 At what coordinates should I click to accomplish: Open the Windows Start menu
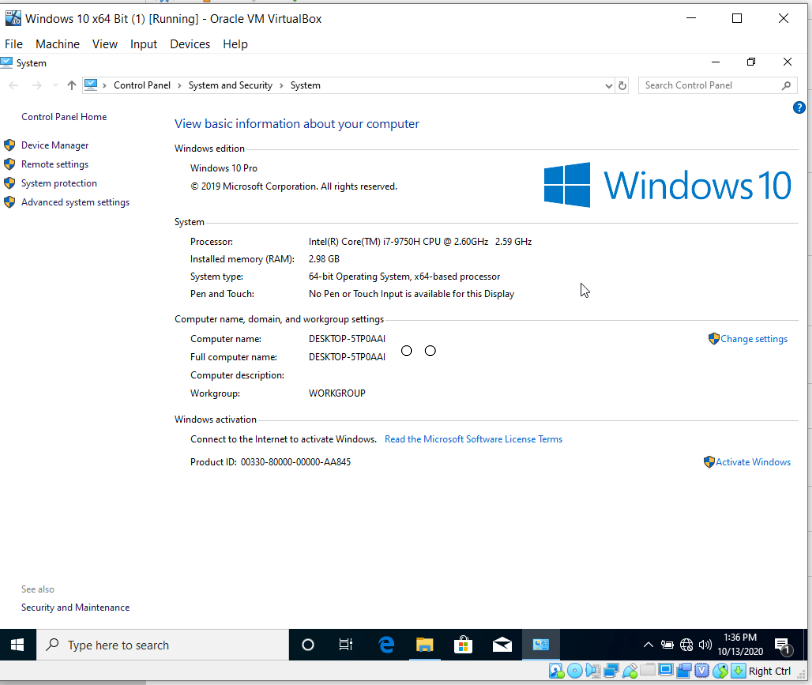point(18,645)
